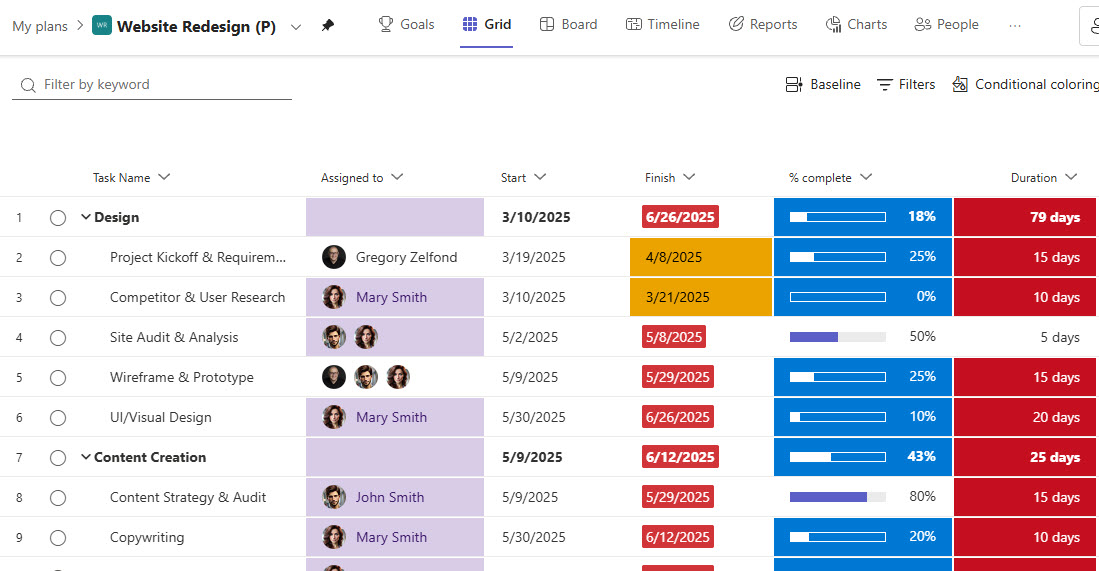
Task: Go to the Reports tab
Action: pyautogui.click(x=763, y=25)
